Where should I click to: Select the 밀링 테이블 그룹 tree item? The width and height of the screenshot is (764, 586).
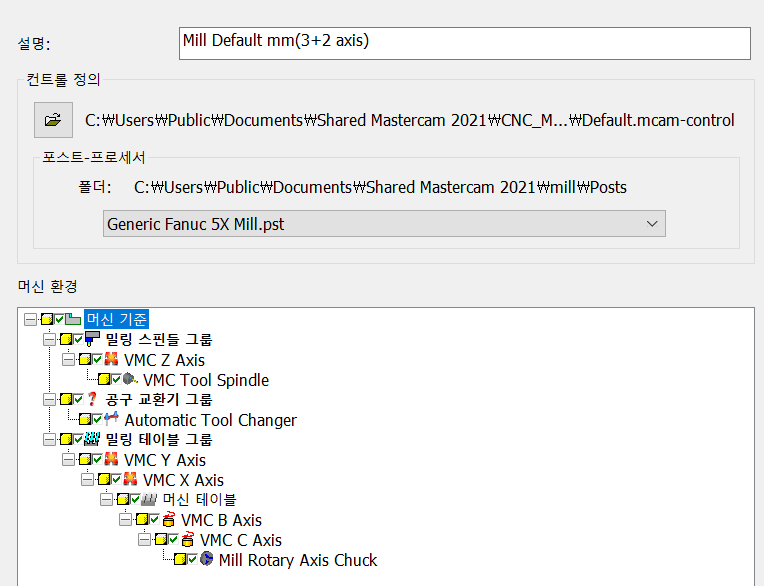[159, 439]
